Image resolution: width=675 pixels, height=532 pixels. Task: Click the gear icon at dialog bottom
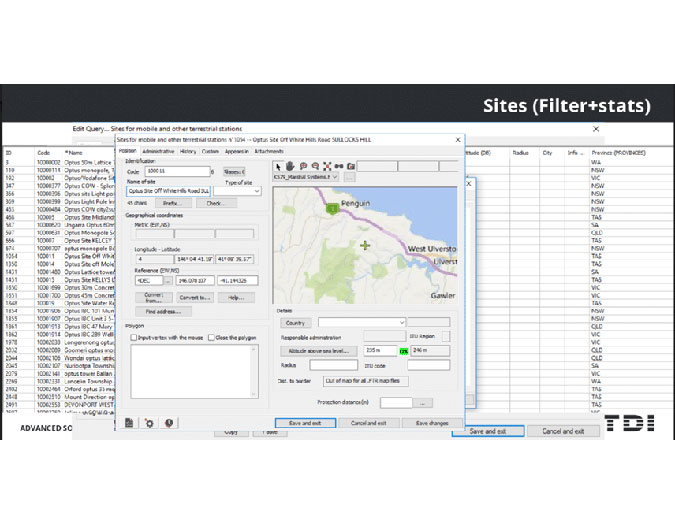pyautogui.click(x=149, y=423)
